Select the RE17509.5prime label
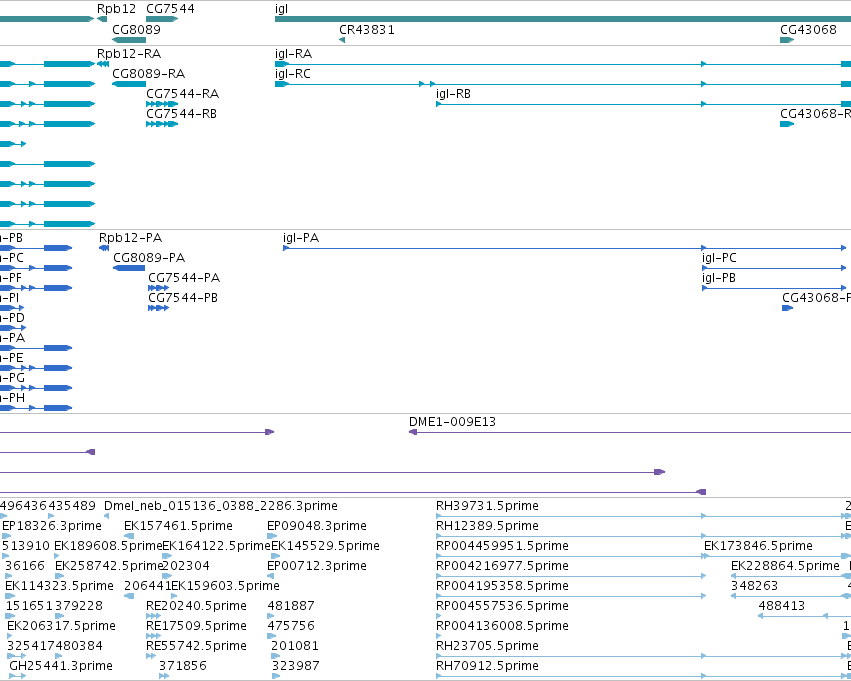The image size is (851, 681). (196, 626)
